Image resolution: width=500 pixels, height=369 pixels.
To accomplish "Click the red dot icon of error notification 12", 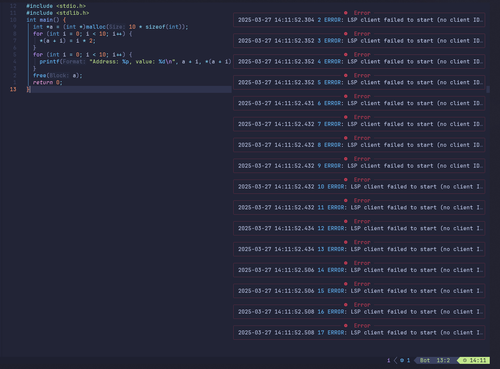I will (x=346, y=221).
